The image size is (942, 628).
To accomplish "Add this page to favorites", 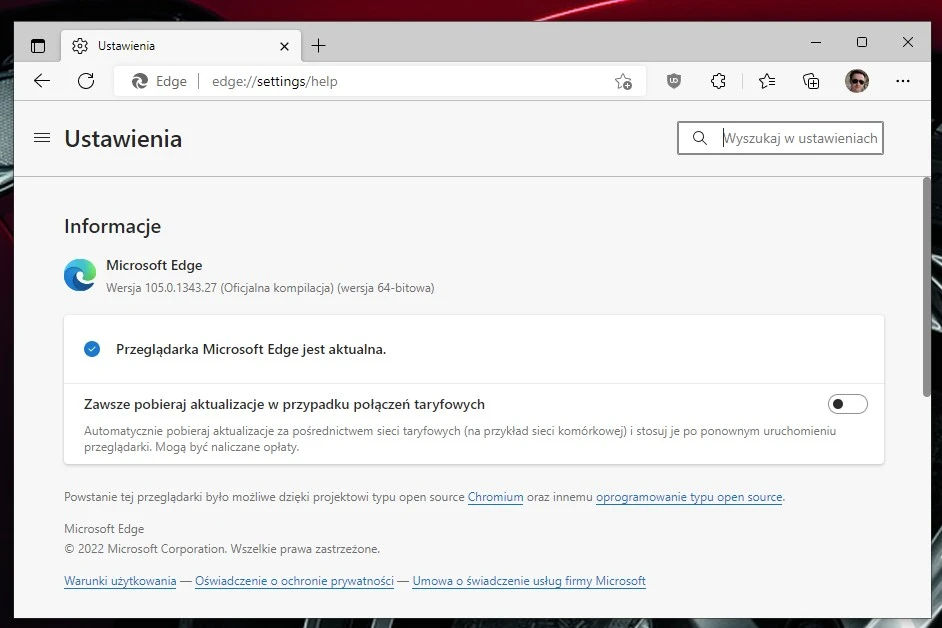I will 622,82.
